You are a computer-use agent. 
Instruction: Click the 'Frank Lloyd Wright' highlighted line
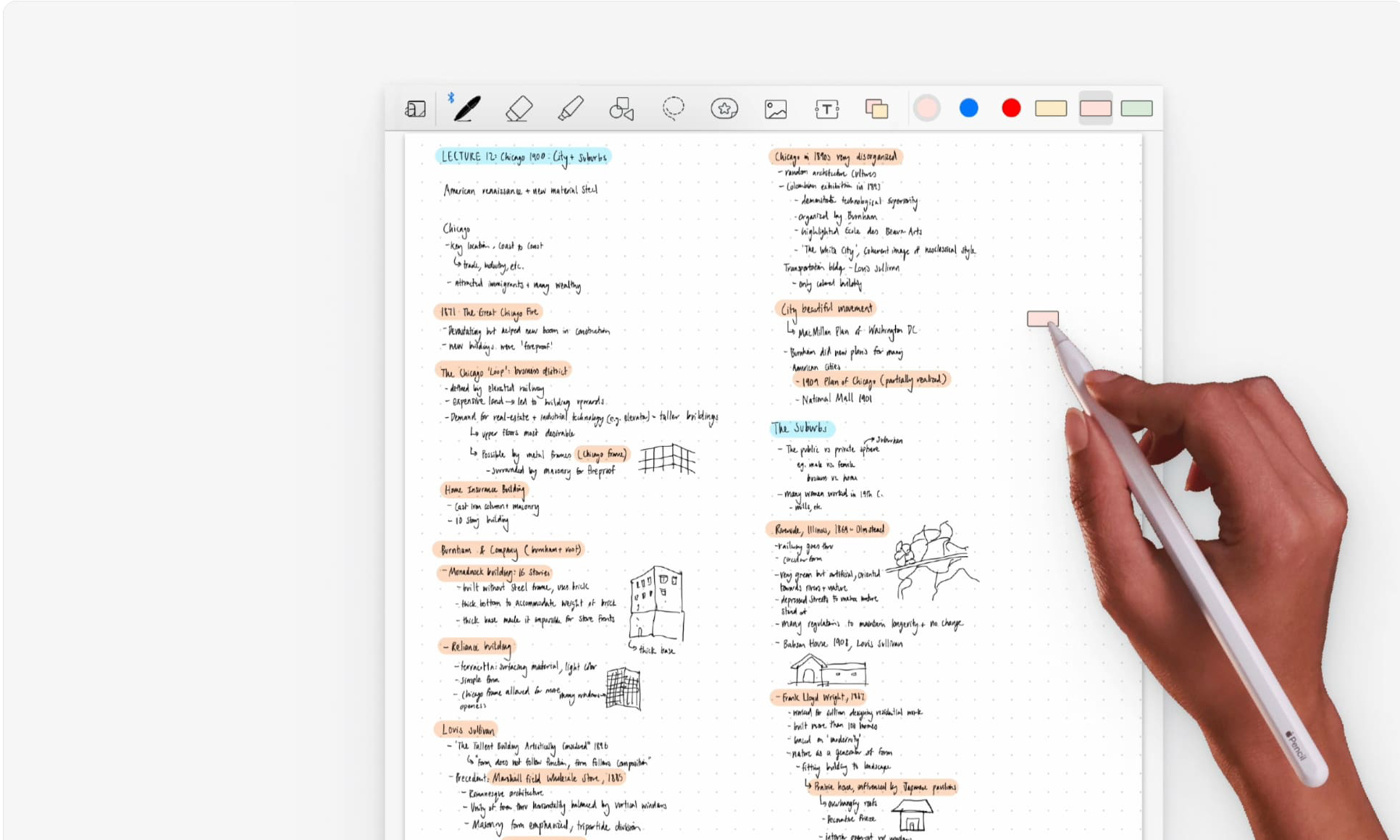point(818,697)
